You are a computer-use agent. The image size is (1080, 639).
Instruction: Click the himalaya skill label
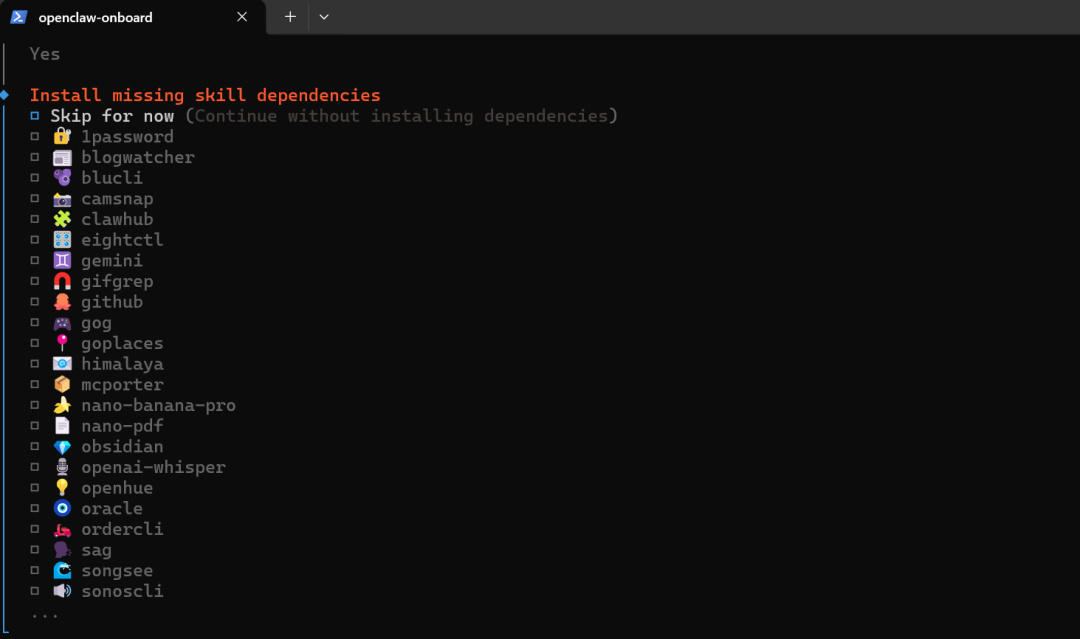tap(122, 364)
